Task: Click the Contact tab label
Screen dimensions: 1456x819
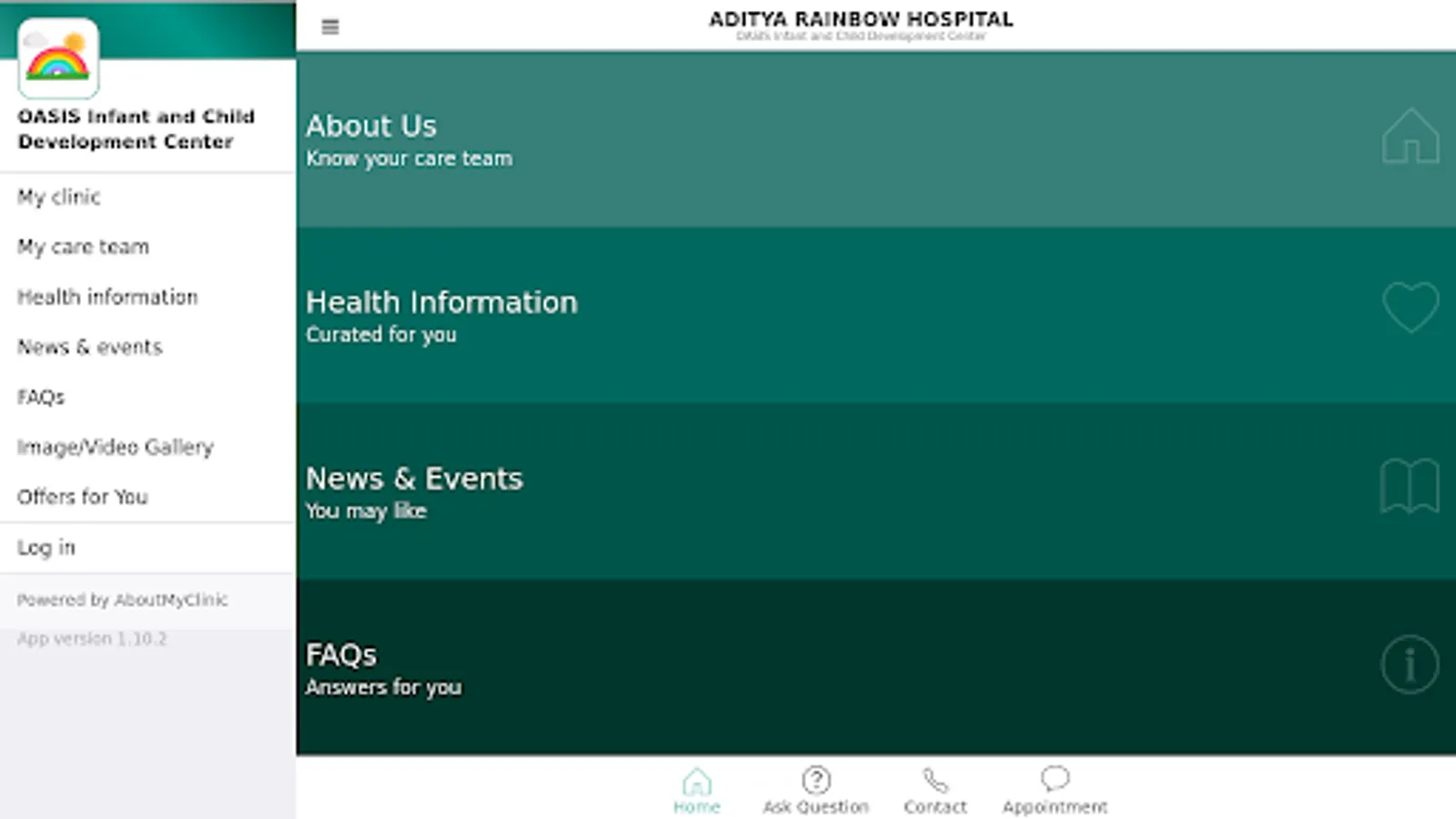Action: (935, 807)
